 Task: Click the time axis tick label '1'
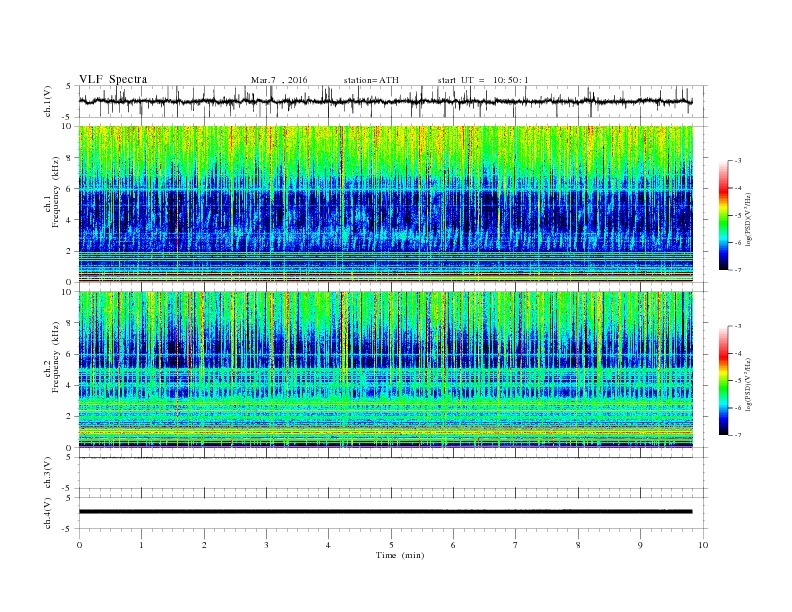click(x=141, y=545)
